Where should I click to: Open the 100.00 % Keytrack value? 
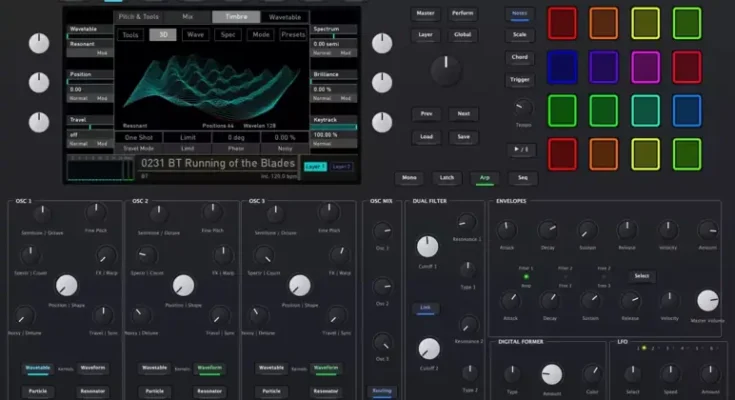pyautogui.click(x=334, y=135)
